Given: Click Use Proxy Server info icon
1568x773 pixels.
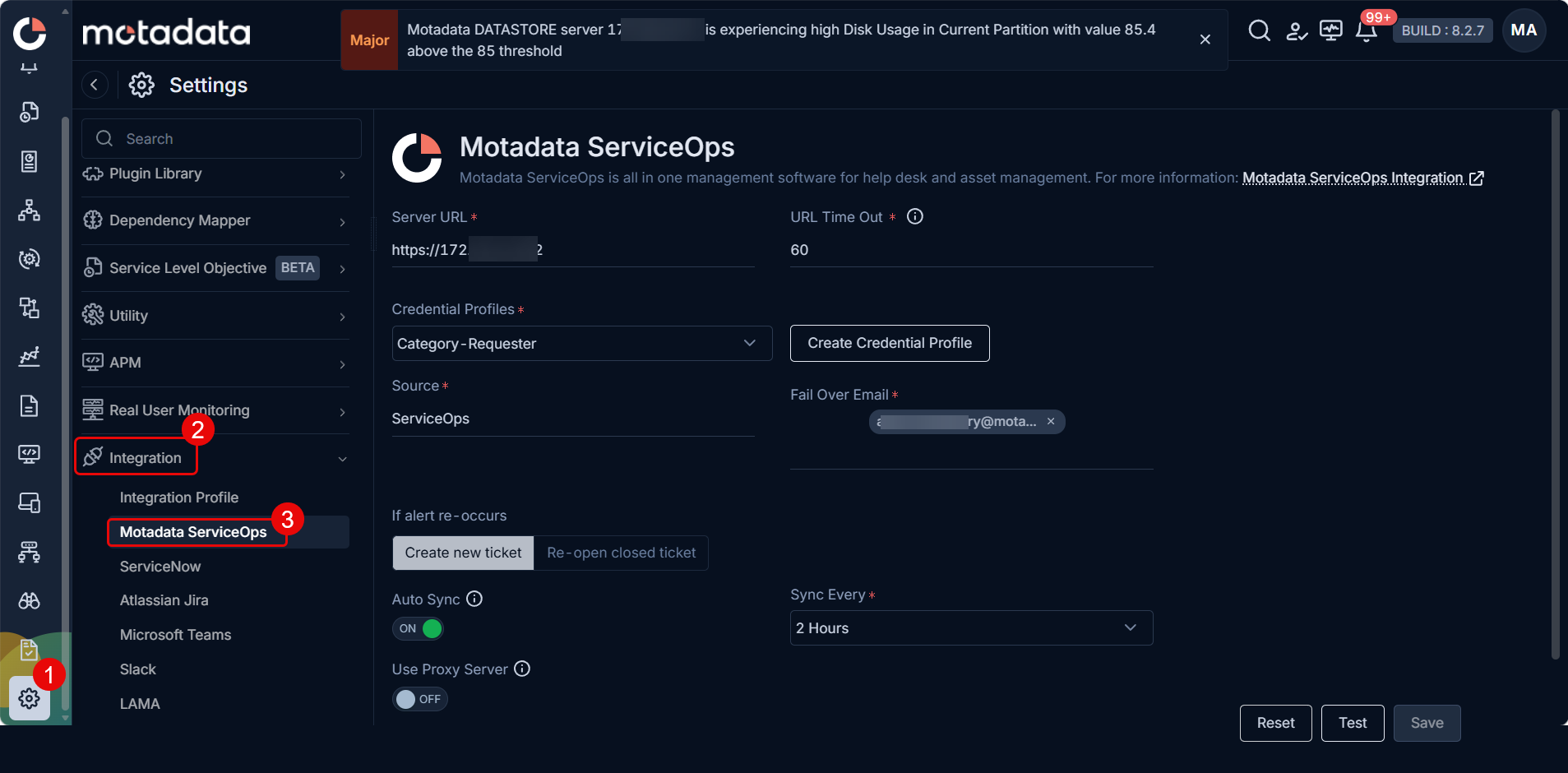Looking at the screenshot, I should [x=522, y=669].
